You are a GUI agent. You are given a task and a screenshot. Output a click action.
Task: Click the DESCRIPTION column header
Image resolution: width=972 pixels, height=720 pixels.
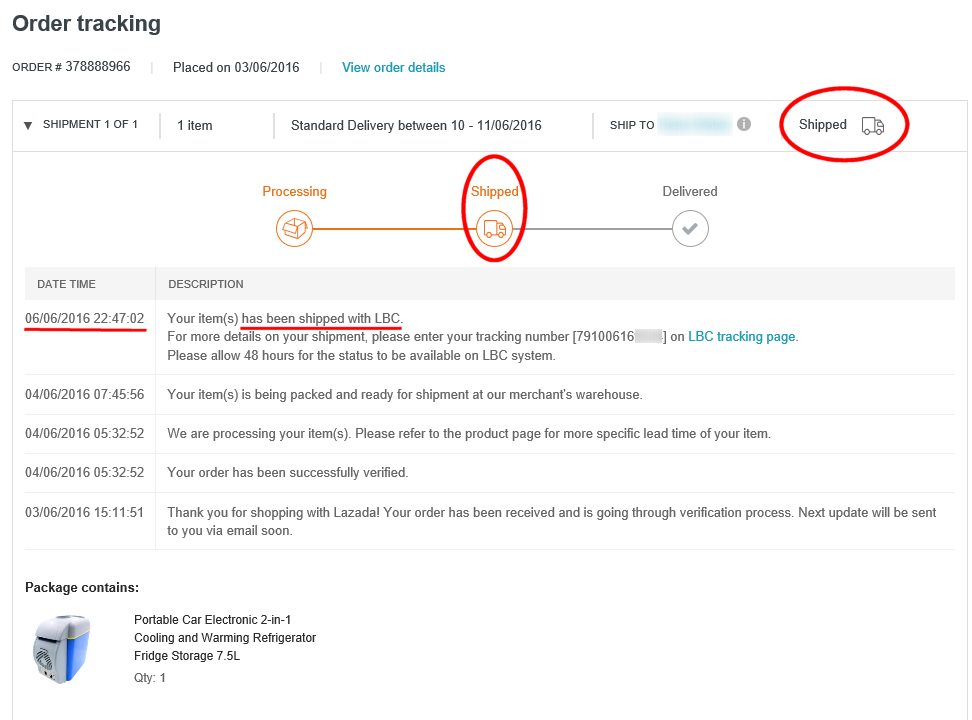(206, 284)
